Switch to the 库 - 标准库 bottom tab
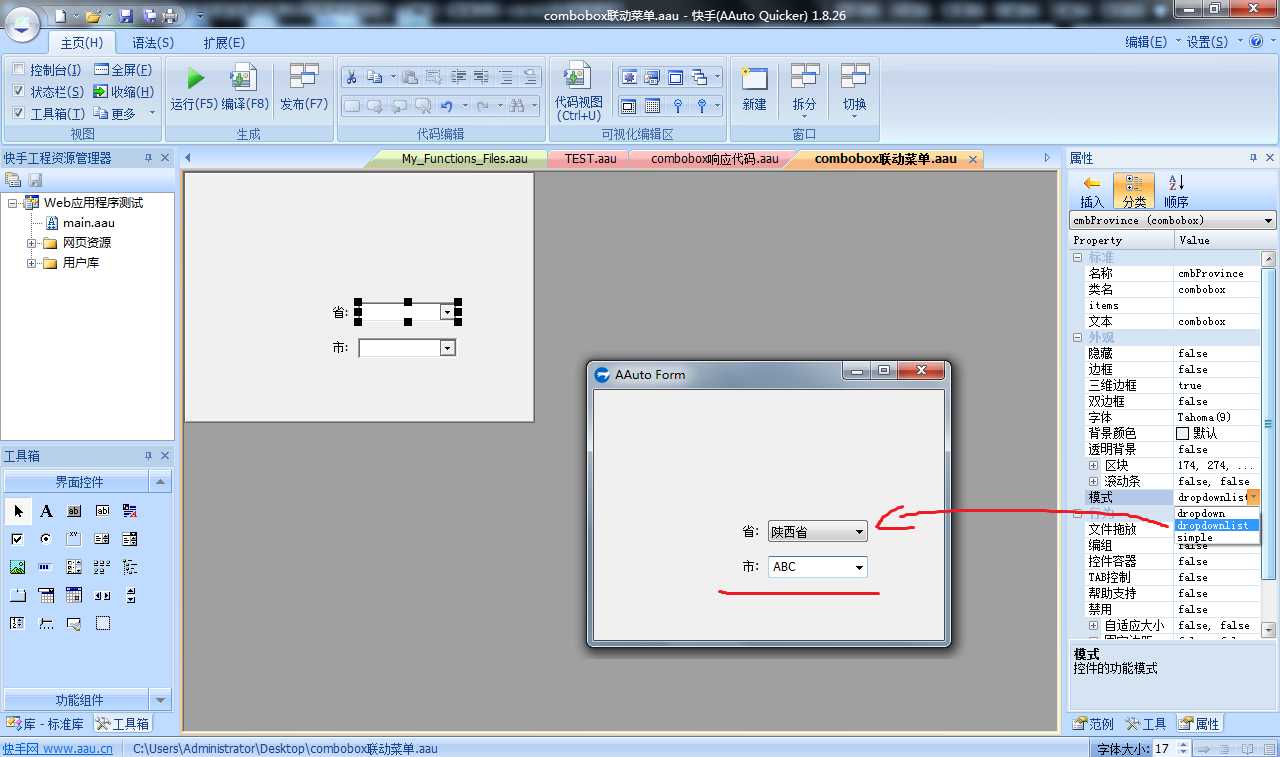 [46, 724]
